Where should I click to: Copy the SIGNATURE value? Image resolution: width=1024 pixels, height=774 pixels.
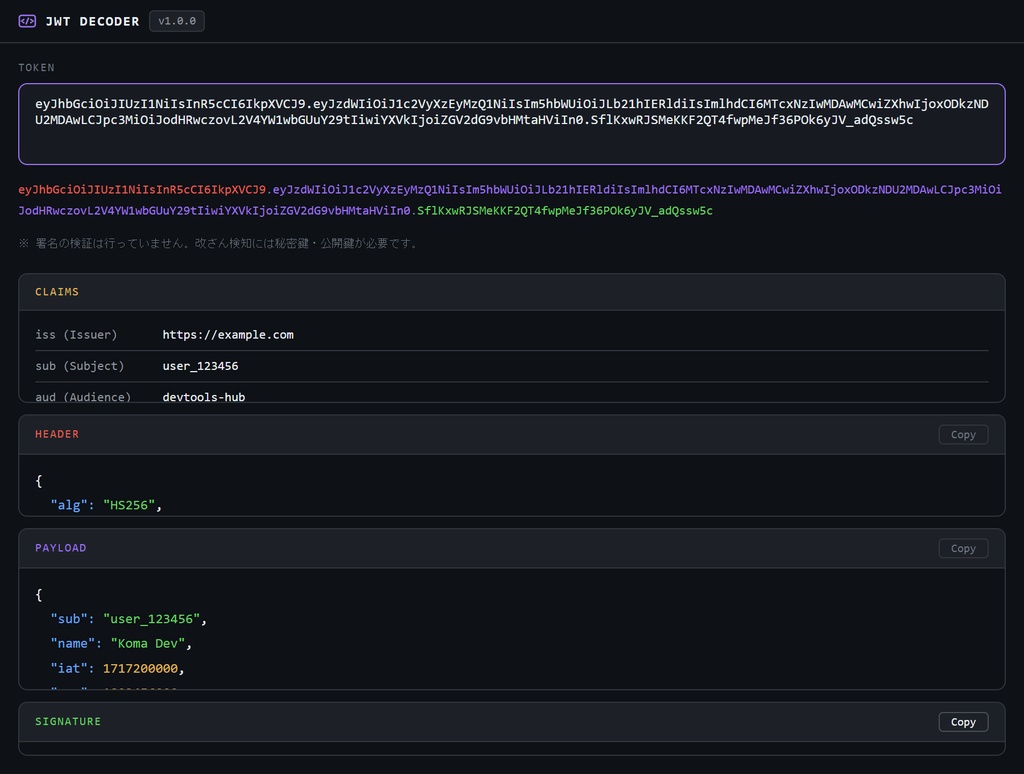(963, 722)
